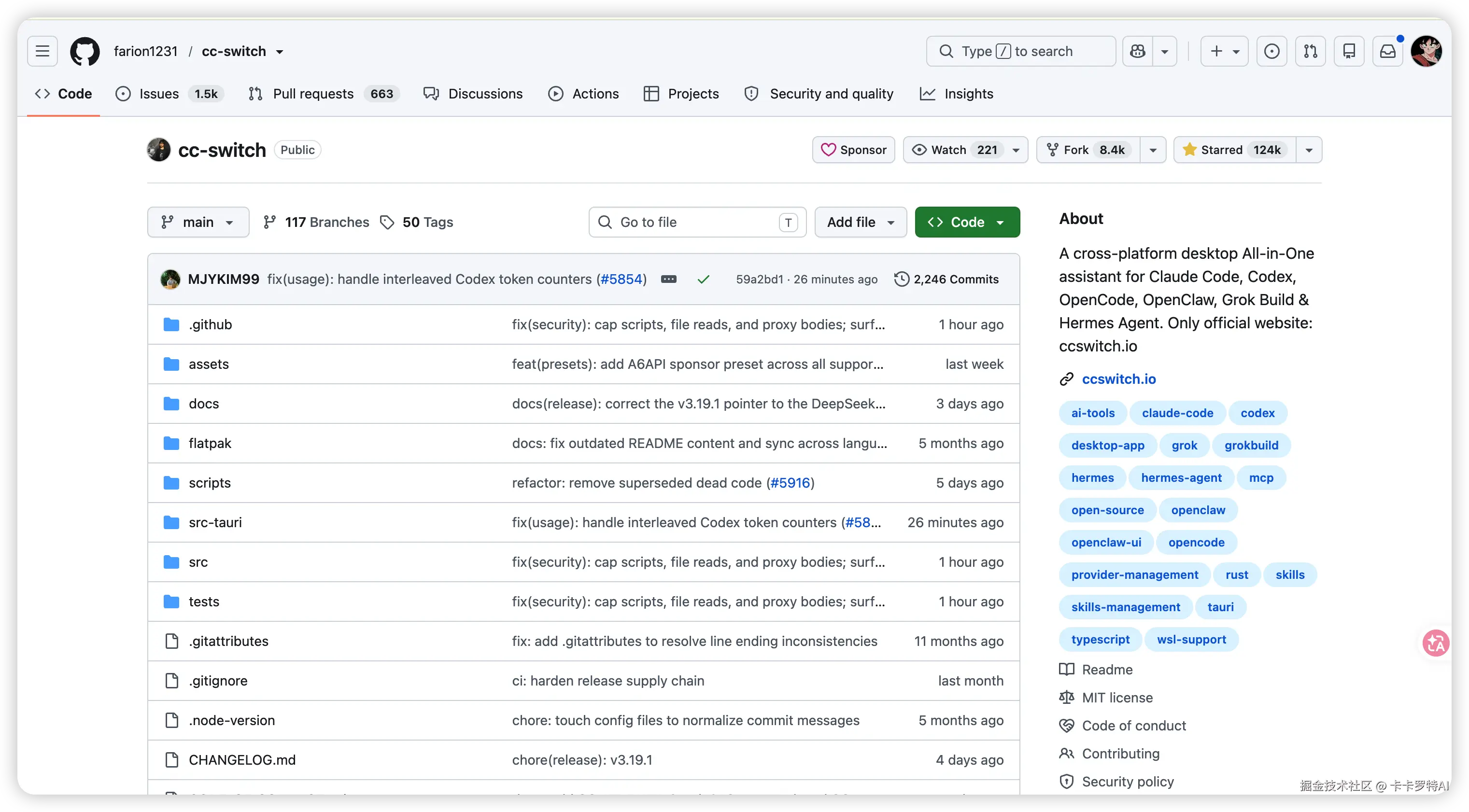Screen dimensions: 1469x812
Task: Open the .node-version file
Action: point(231,720)
